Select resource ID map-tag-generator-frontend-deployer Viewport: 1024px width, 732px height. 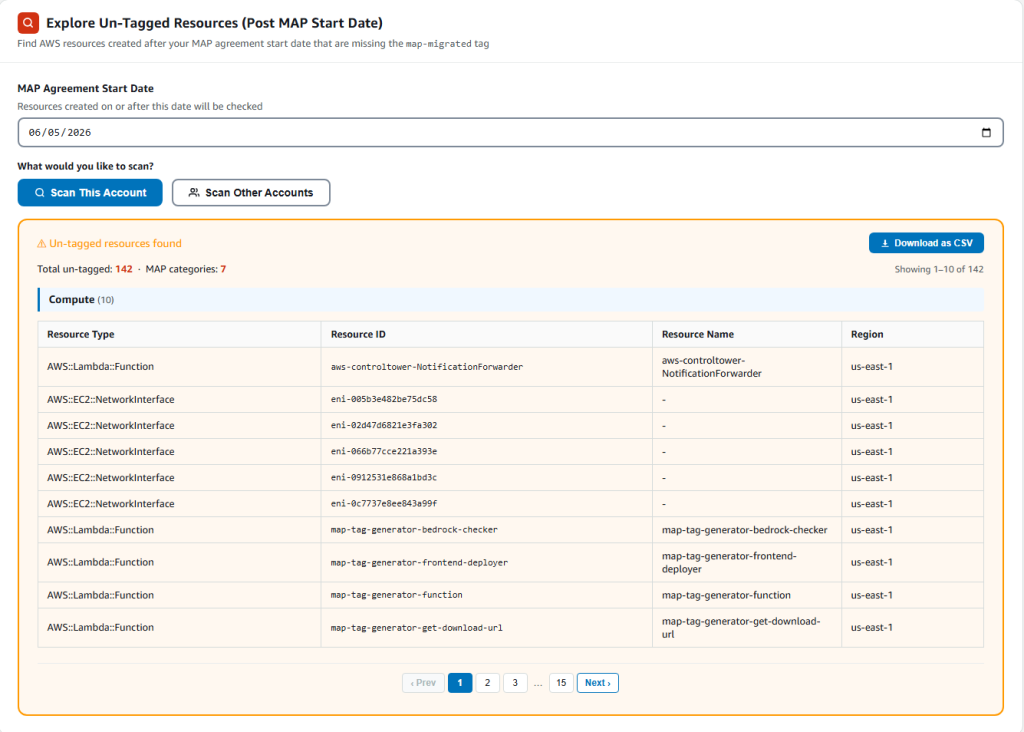(419, 562)
